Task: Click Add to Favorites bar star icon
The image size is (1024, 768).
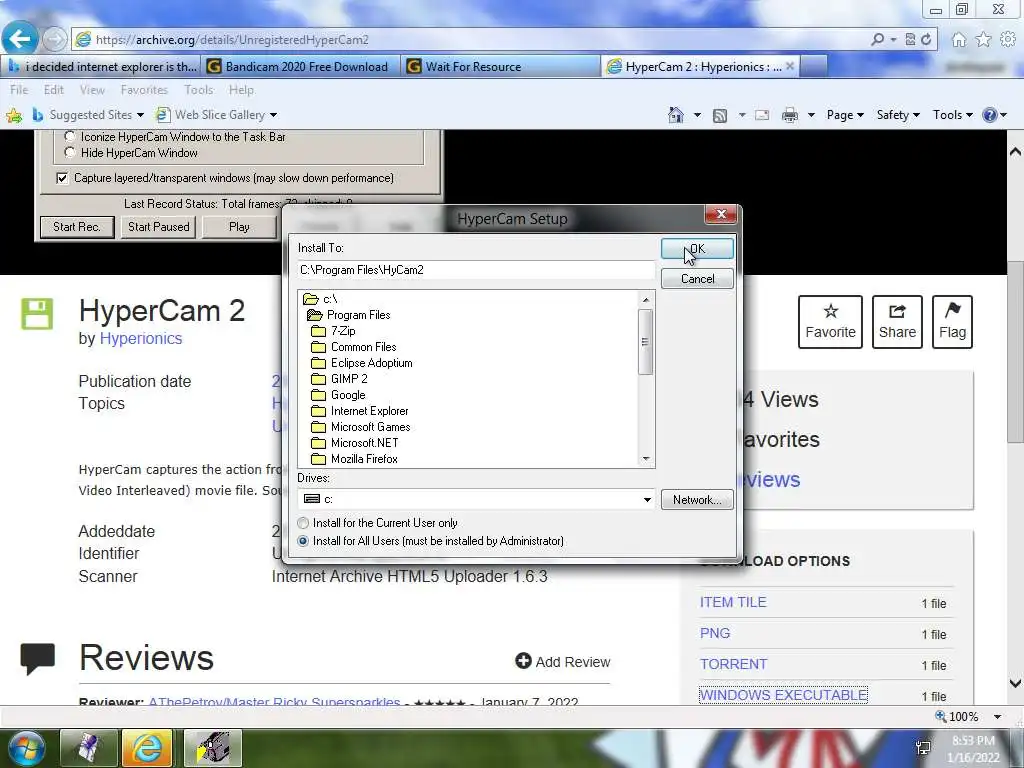Action: (x=14, y=116)
